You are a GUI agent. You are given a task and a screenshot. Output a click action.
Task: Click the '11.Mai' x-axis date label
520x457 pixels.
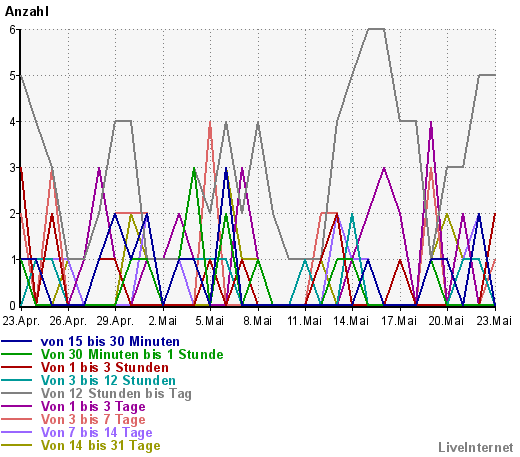pos(305,321)
